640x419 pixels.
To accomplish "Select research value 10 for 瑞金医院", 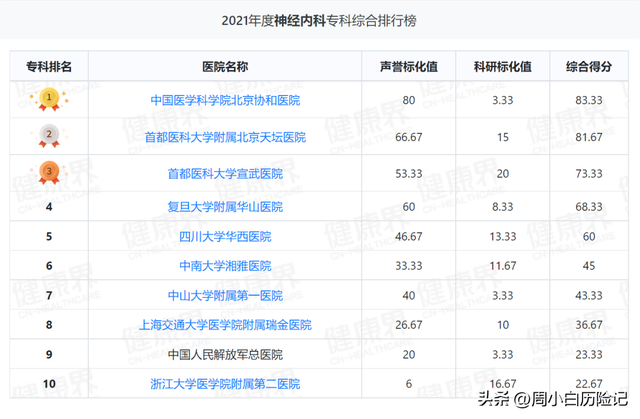I will pyautogui.click(x=502, y=325).
